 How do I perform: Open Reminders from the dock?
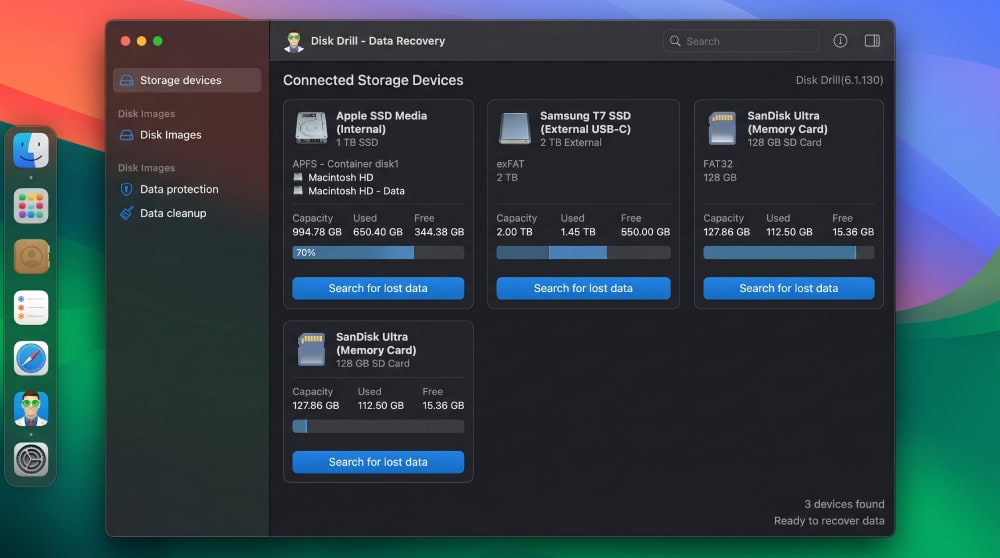(31, 307)
